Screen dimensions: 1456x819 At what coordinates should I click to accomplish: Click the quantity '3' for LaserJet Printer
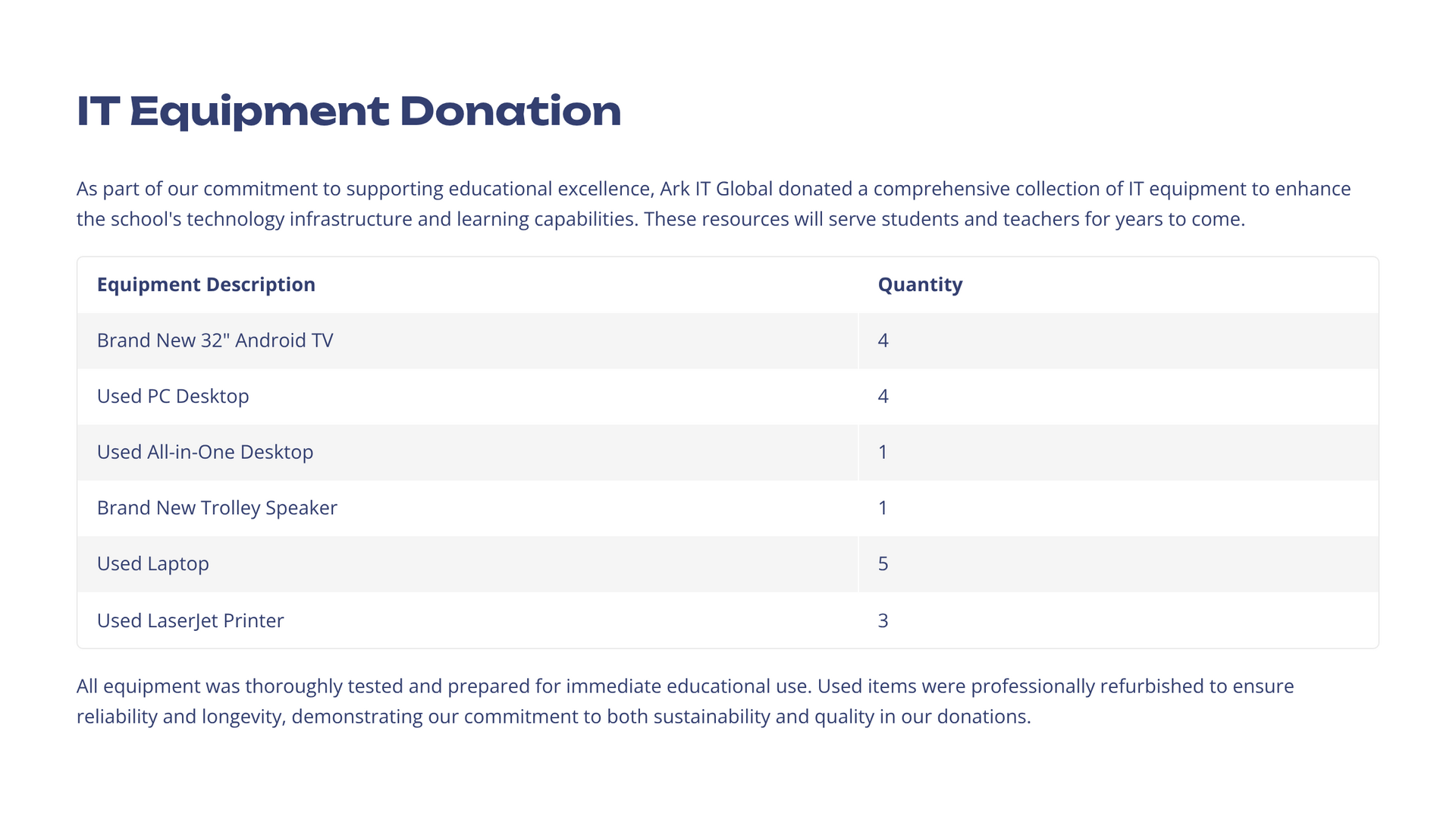883,620
